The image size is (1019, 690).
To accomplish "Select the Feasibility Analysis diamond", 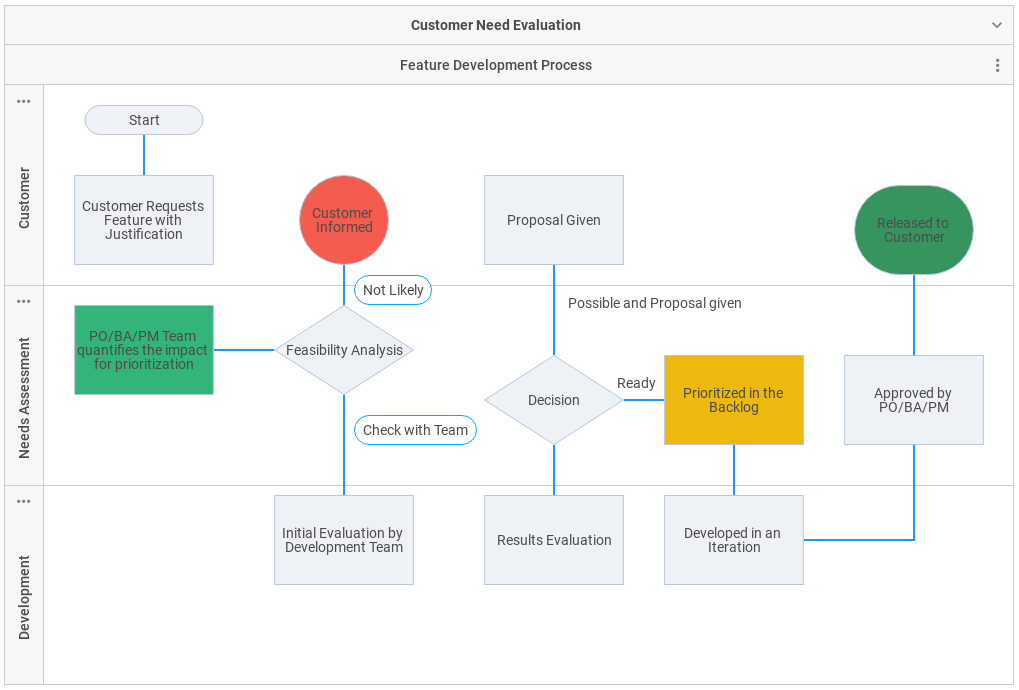I will click(x=344, y=350).
